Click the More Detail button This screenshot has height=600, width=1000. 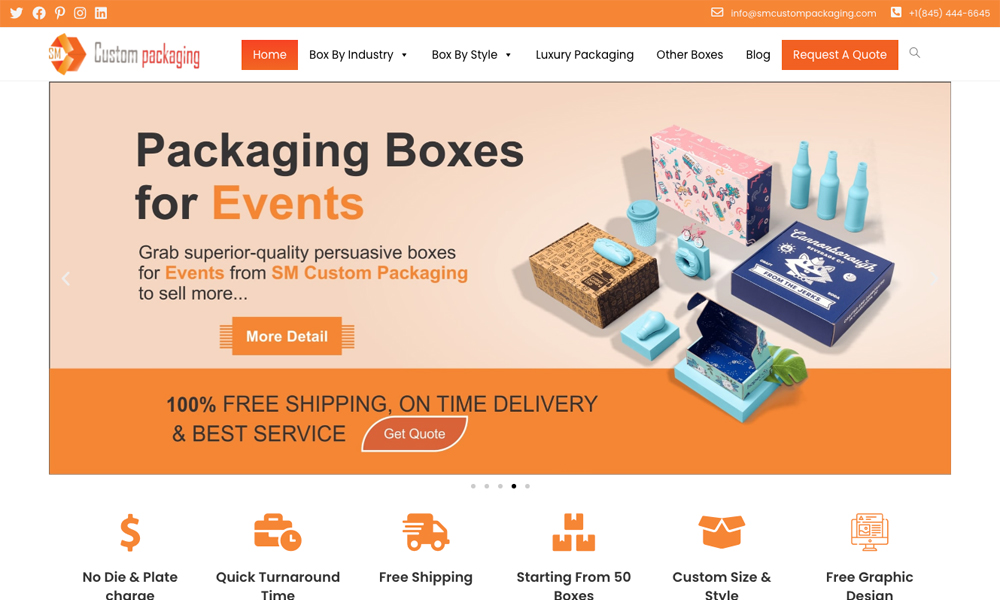[x=287, y=336]
